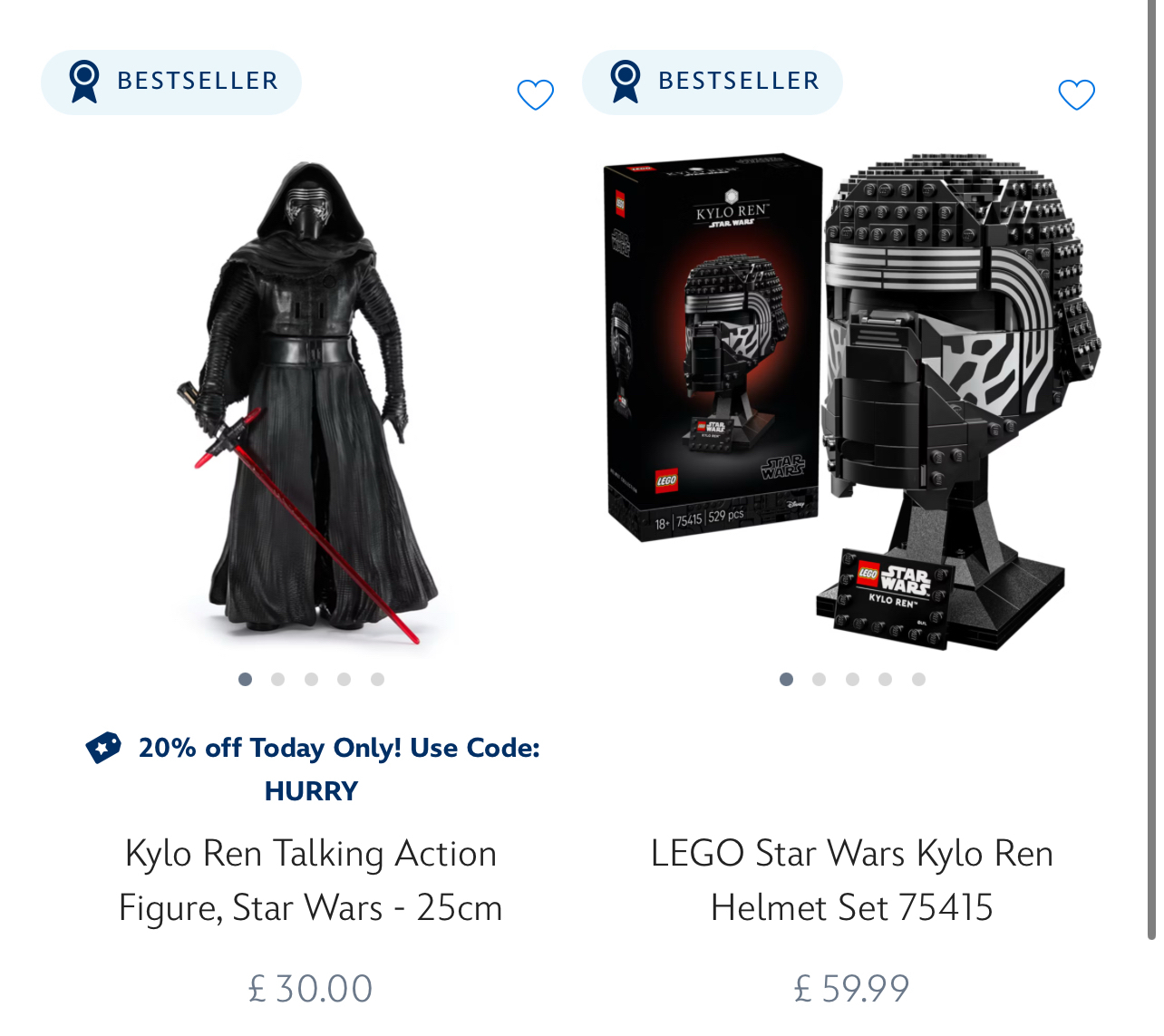
Task: Show last image of Kylo Ren action figure
Action: (x=377, y=679)
